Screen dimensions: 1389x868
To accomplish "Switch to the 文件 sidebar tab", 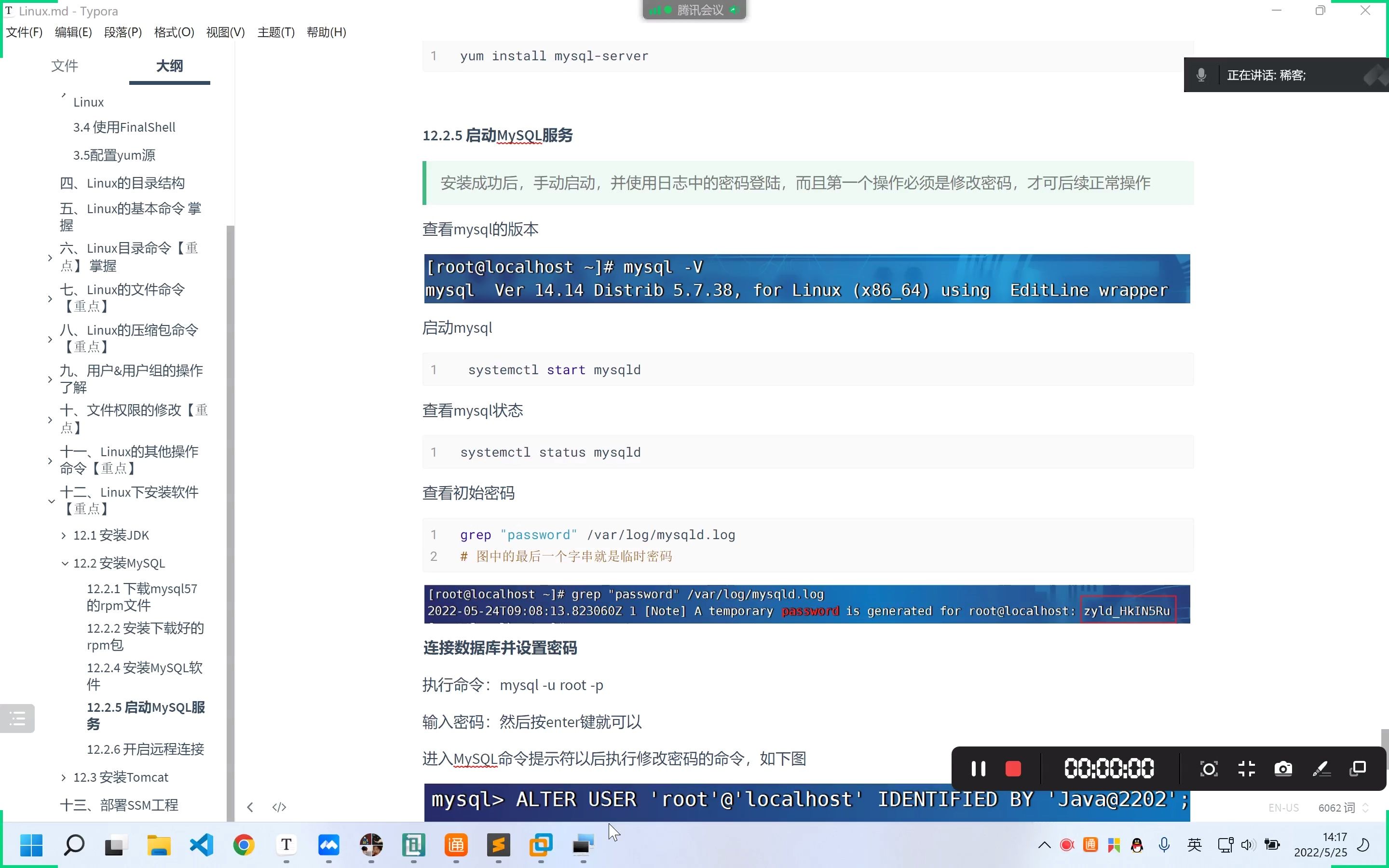I will coord(64,66).
